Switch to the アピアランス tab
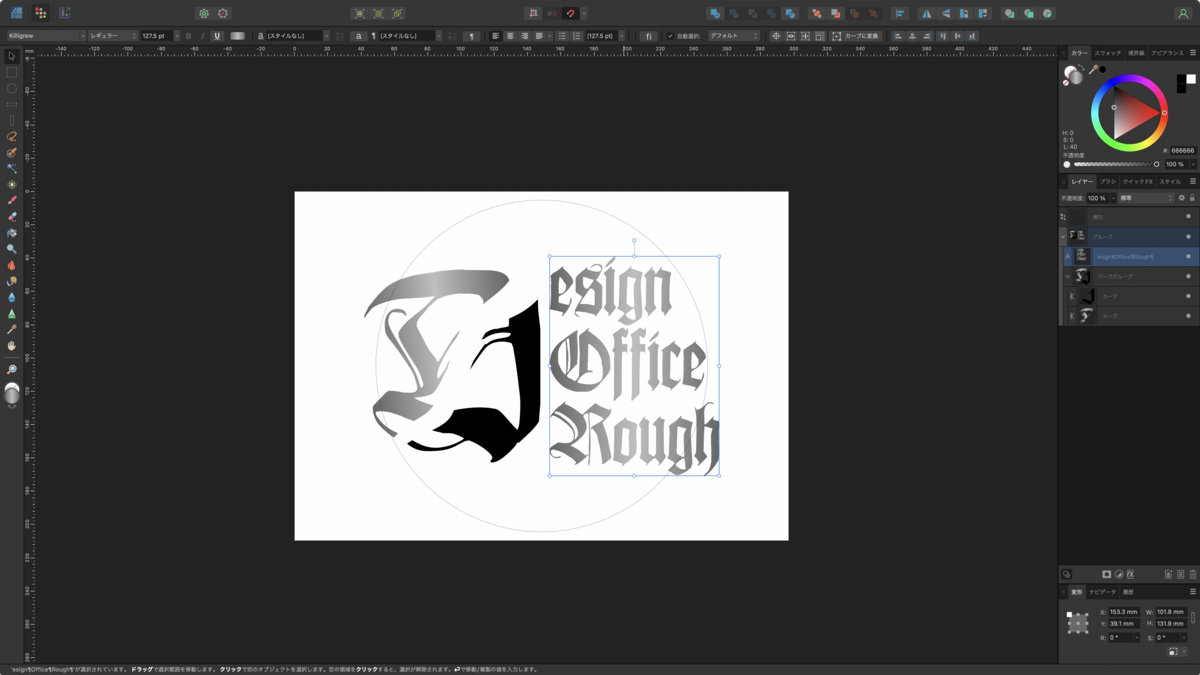 point(1167,53)
